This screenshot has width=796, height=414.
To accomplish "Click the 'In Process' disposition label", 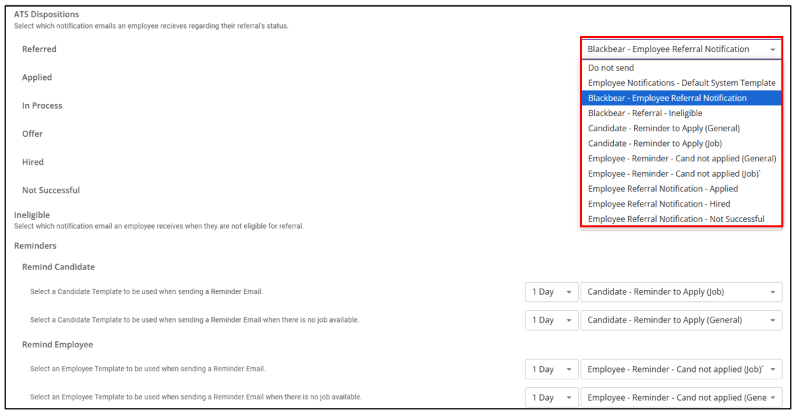I will coord(42,106).
